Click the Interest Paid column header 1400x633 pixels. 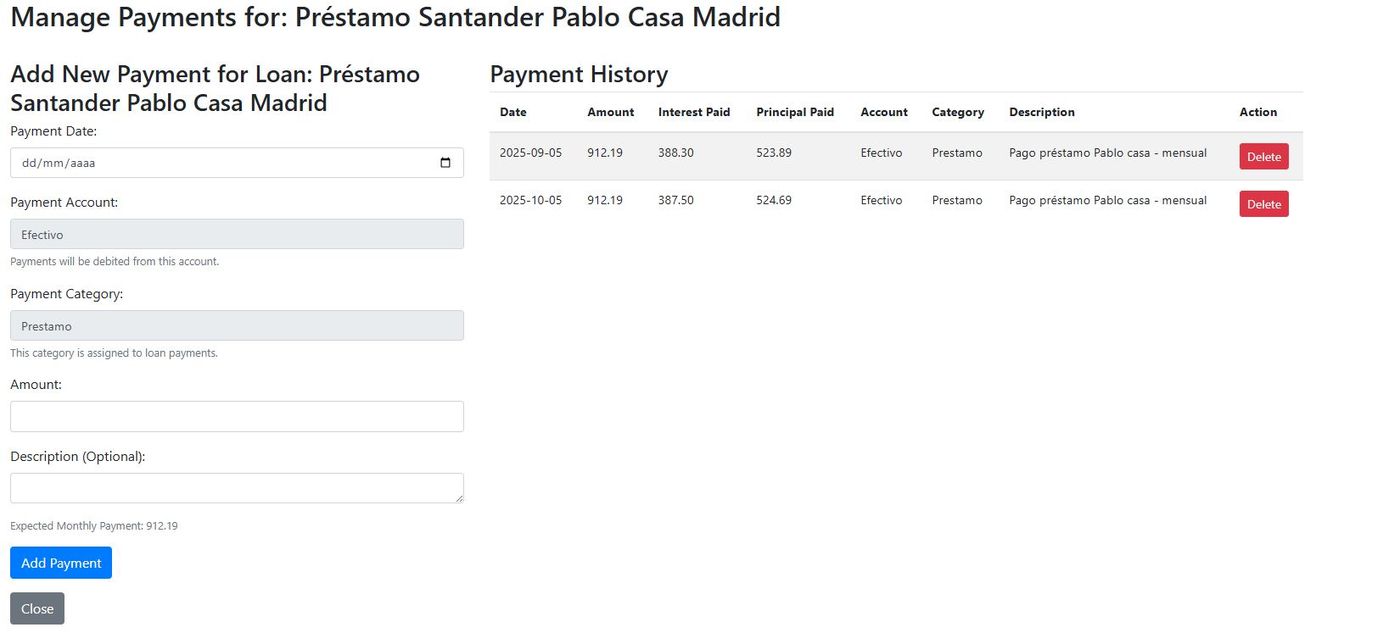coord(694,112)
